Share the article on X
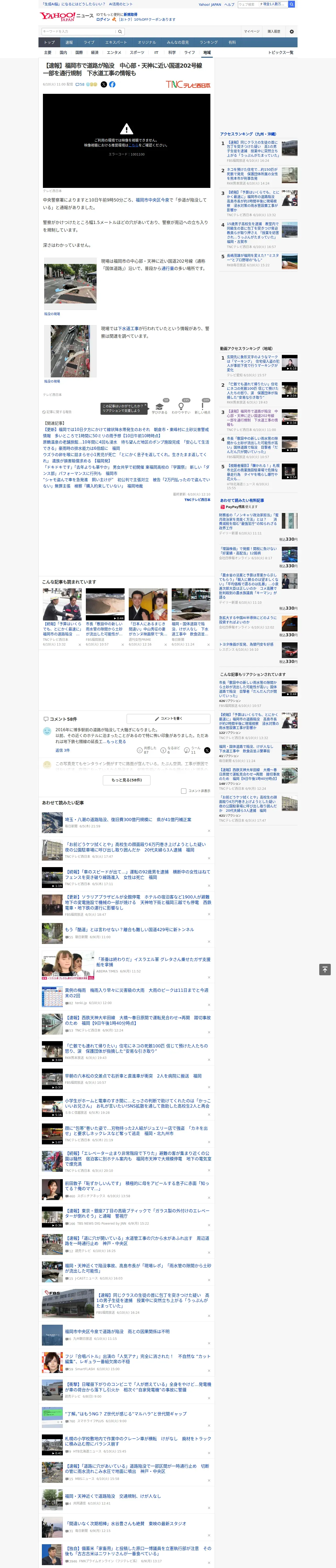336x1568 pixels. pyautogui.click(x=104, y=85)
